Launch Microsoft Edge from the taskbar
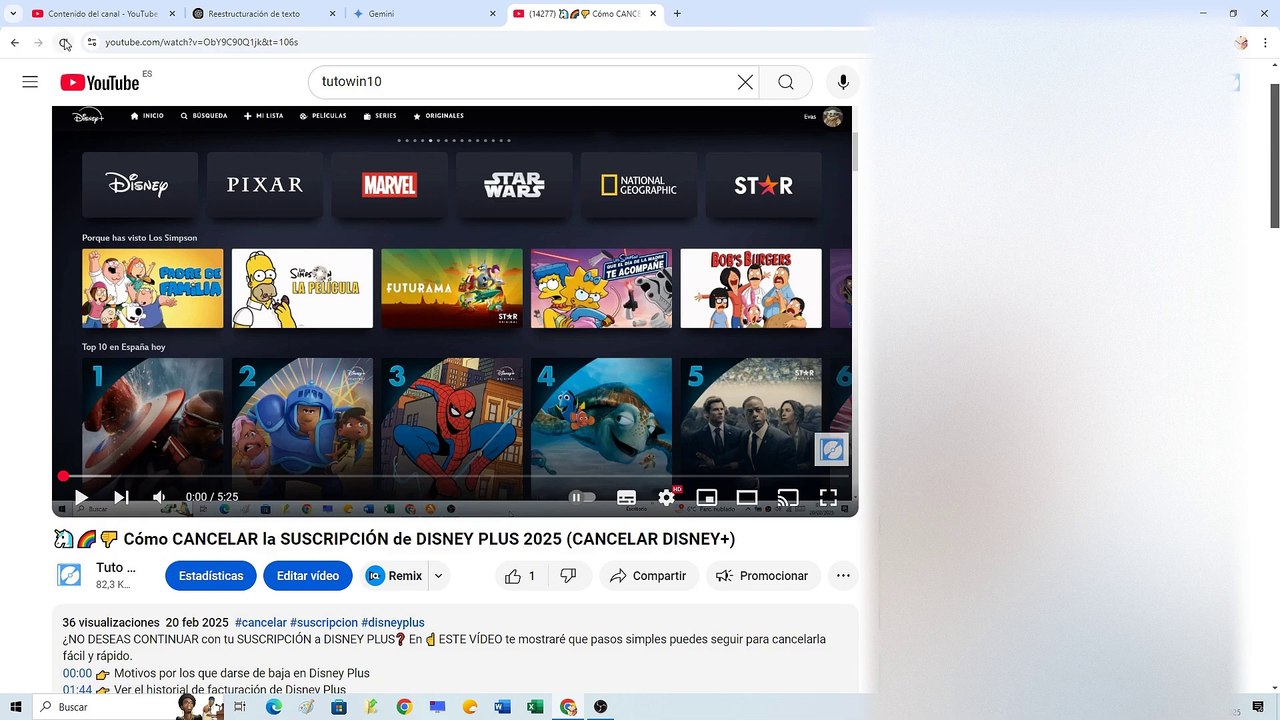The image size is (1280, 720). click(x=274, y=707)
